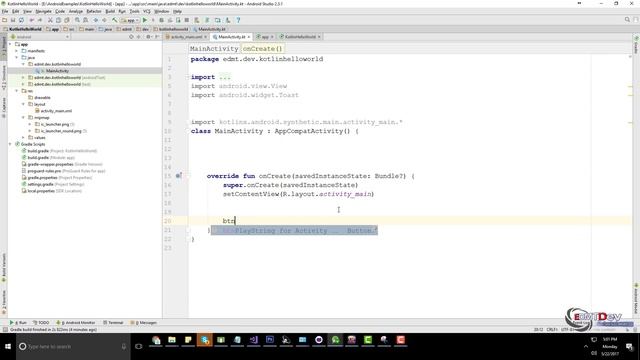The height and width of the screenshot is (360, 640).
Task: Click the Cut scissors icon
Action: coord(50,20)
